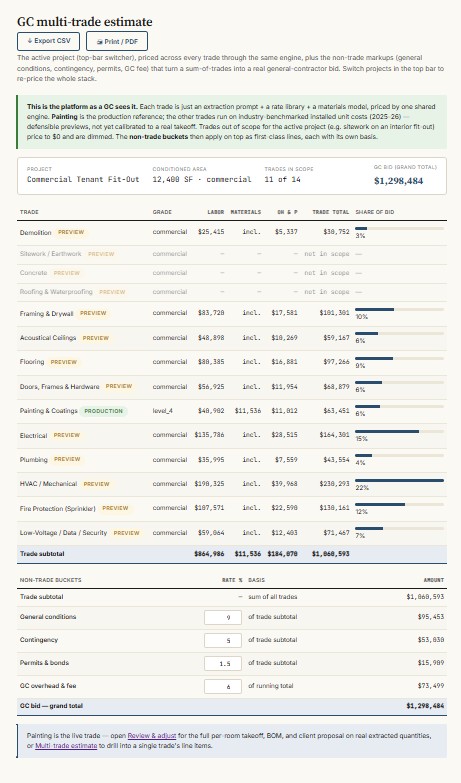Click the dimmed Concrete trade row
This screenshot has height=783, width=461.
pos(232,273)
